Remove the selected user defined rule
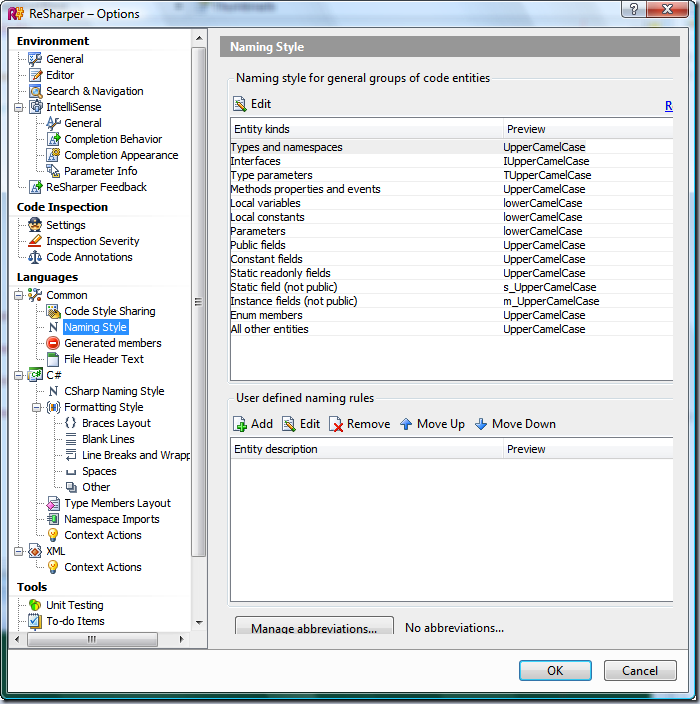The image size is (700, 704). [x=359, y=424]
